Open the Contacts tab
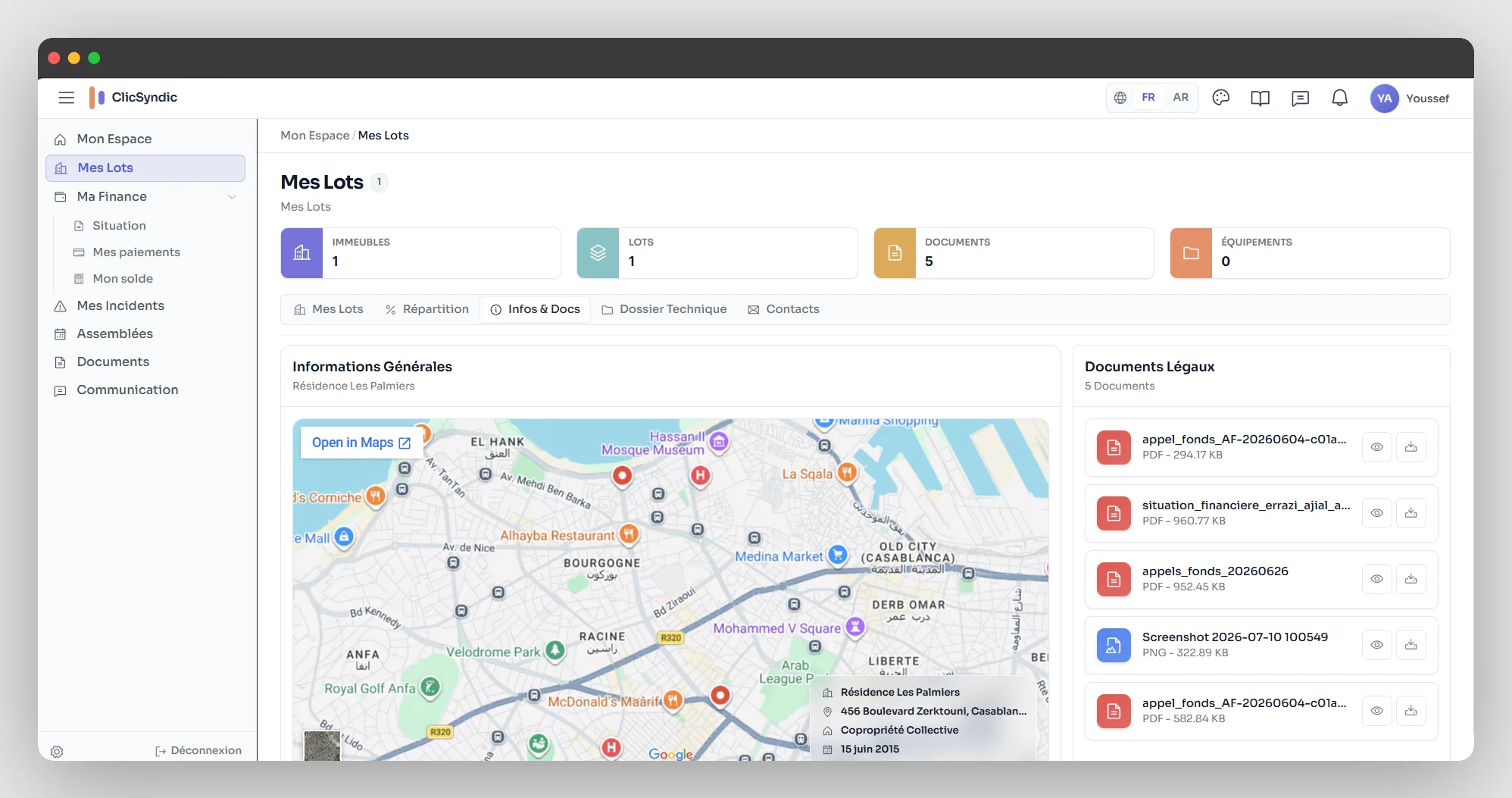 [x=784, y=309]
